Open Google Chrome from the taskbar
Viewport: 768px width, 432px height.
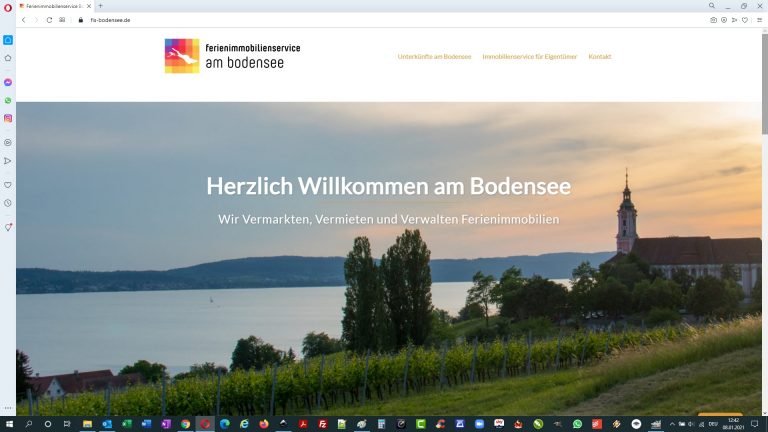coord(185,424)
